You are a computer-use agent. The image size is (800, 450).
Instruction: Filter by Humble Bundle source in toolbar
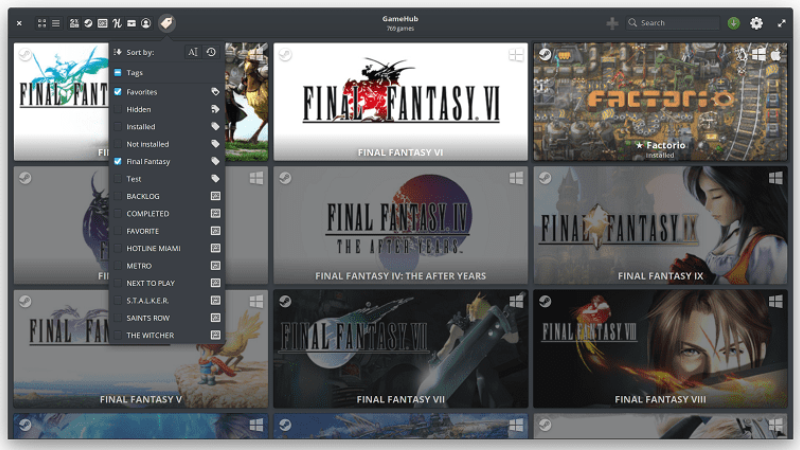coord(117,23)
